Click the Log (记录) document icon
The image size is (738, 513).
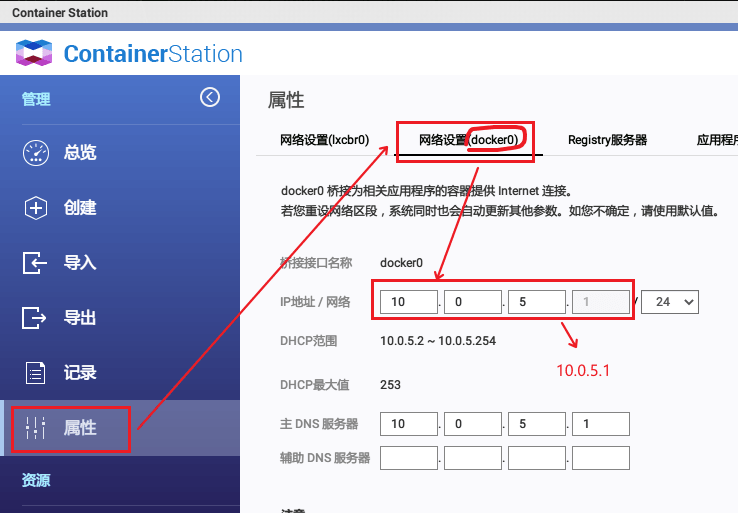[36, 373]
